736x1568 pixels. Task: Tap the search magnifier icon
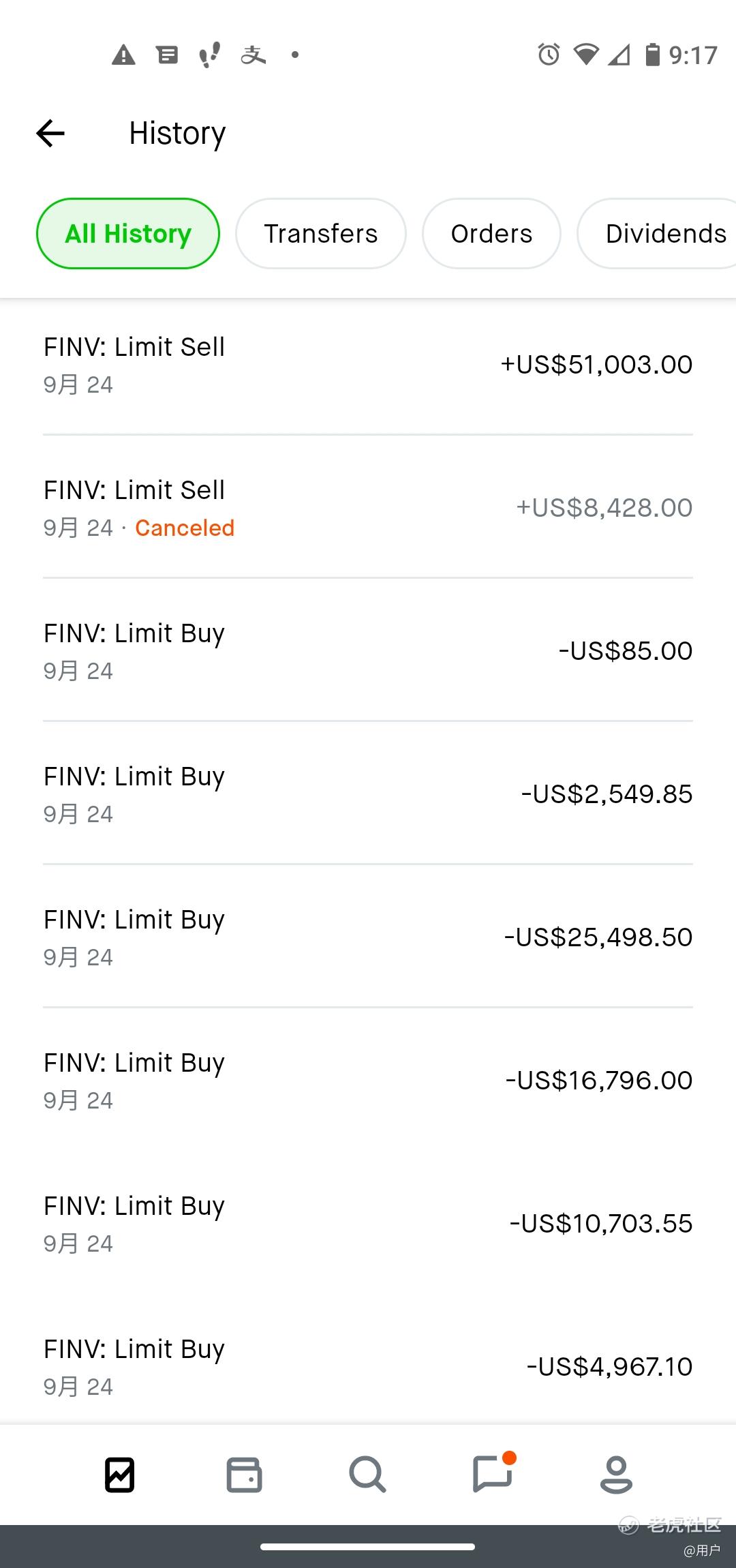click(x=367, y=1475)
